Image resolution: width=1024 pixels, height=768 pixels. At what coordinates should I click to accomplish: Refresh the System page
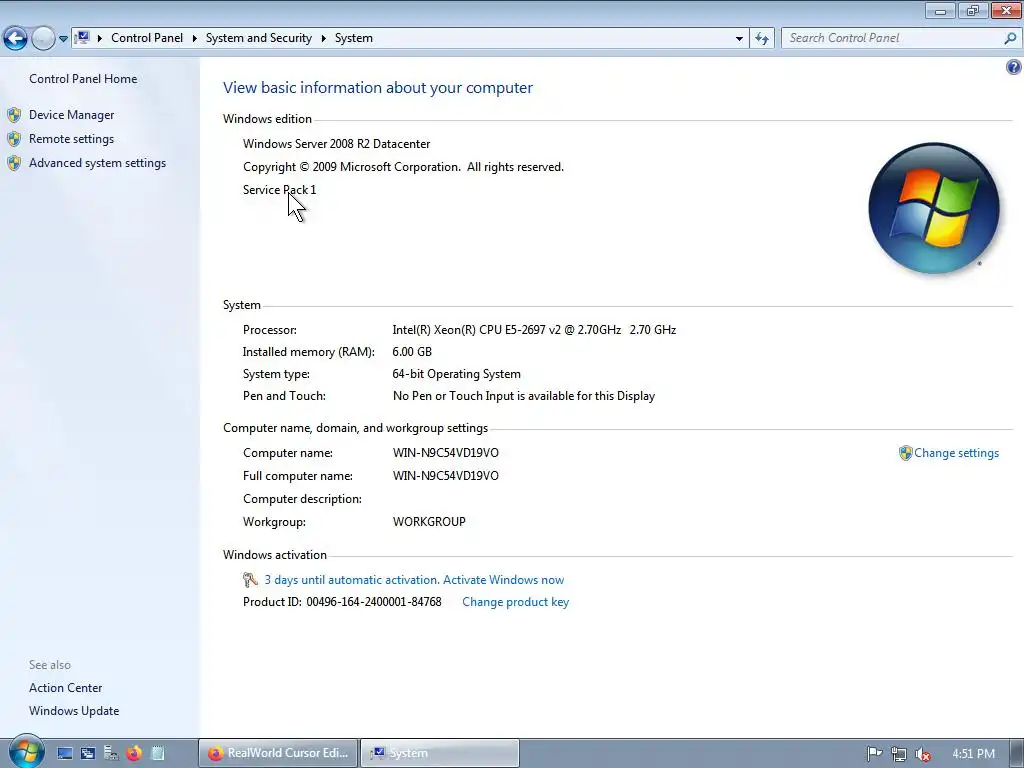[x=761, y=39]
